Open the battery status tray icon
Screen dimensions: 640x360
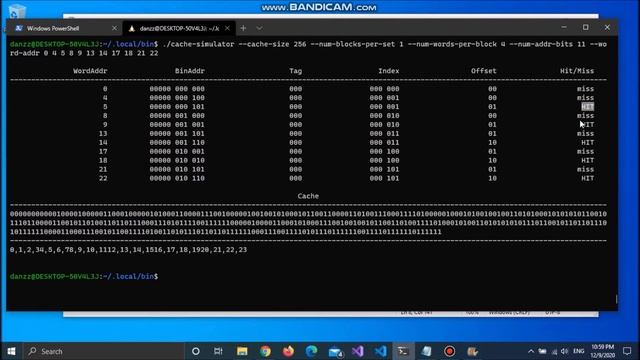click(x=542, y=351)
